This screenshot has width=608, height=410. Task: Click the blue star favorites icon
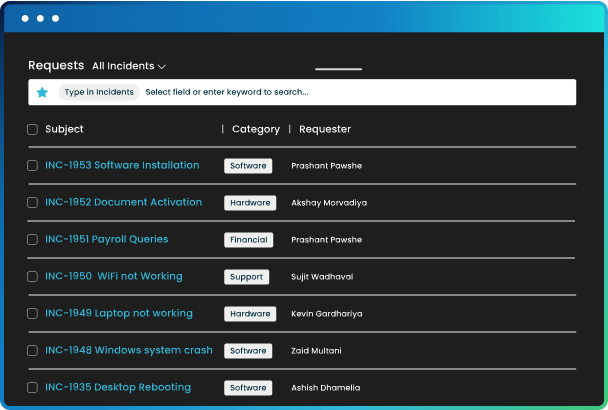[42, 92]
